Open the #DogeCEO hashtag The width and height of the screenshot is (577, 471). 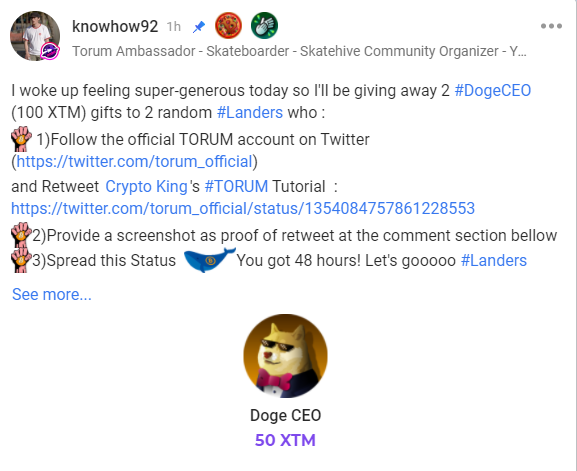click(493, 91)
